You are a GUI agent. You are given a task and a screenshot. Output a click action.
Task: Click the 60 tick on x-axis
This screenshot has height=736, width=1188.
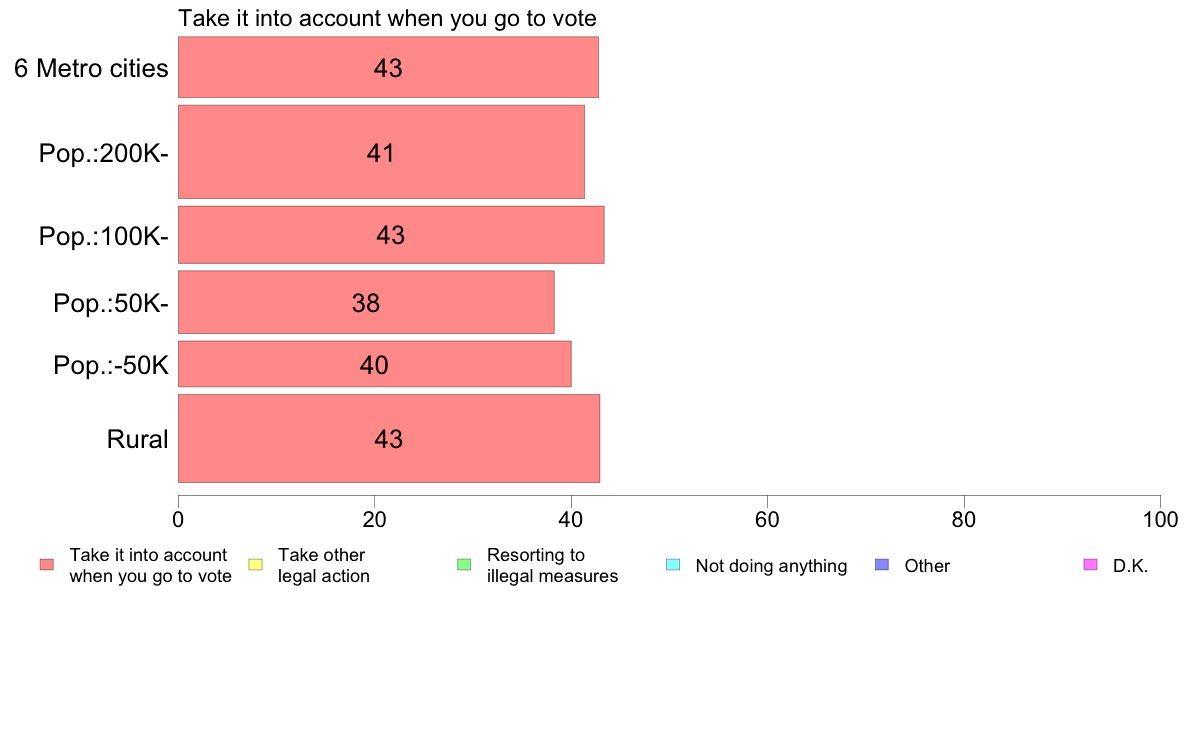[768, 519]
